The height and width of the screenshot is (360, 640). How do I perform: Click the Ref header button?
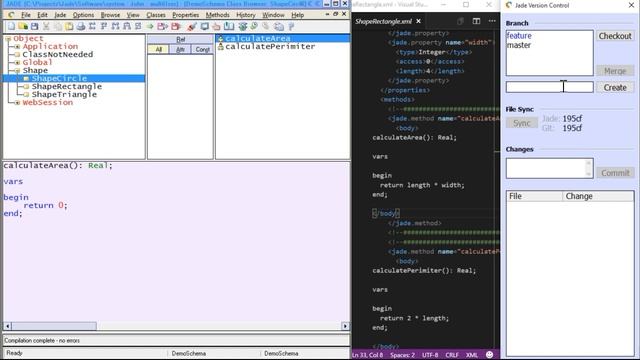[180, 40]
